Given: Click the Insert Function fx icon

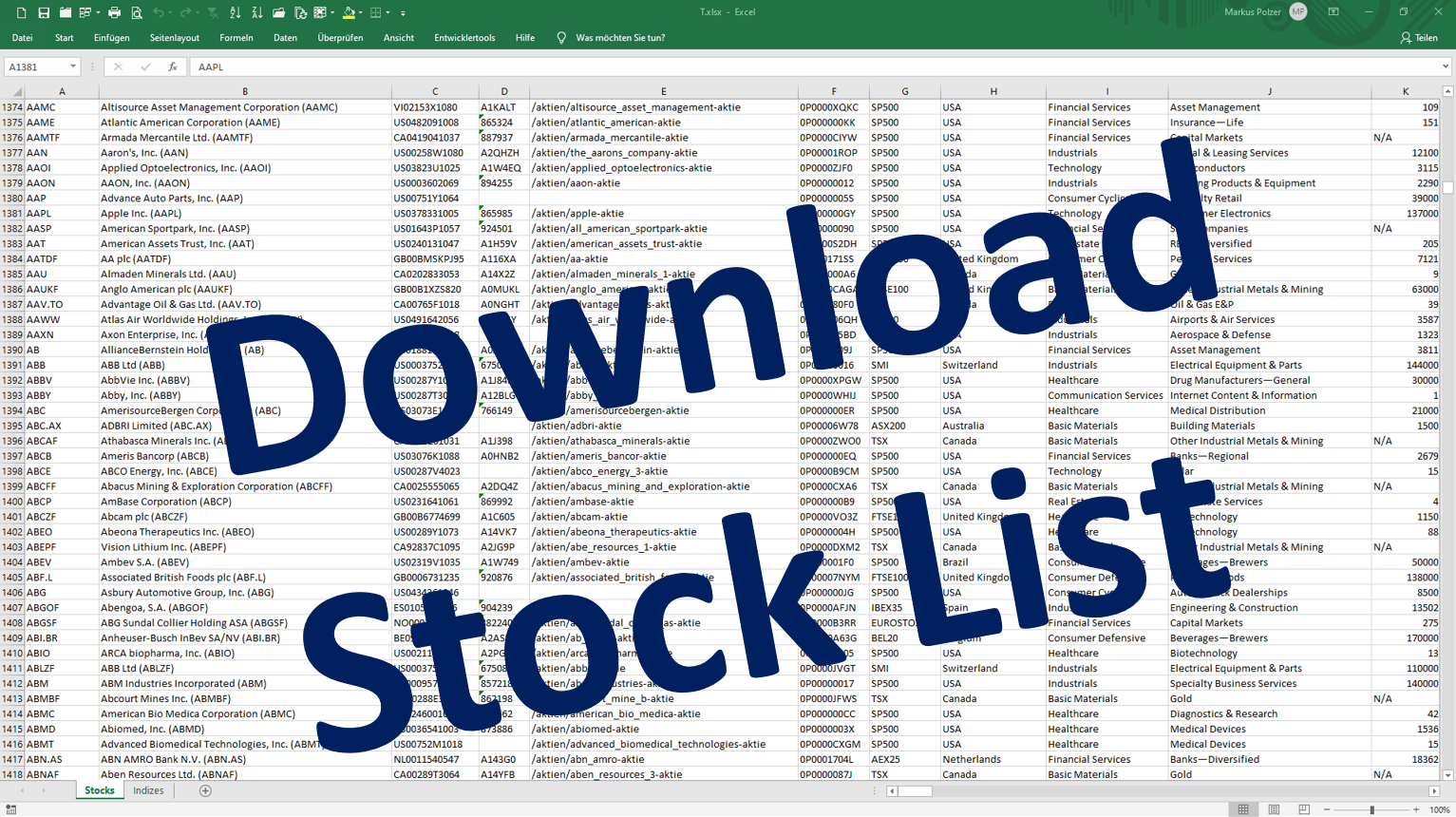Looking at the screenshot, I should coord(172,66).
